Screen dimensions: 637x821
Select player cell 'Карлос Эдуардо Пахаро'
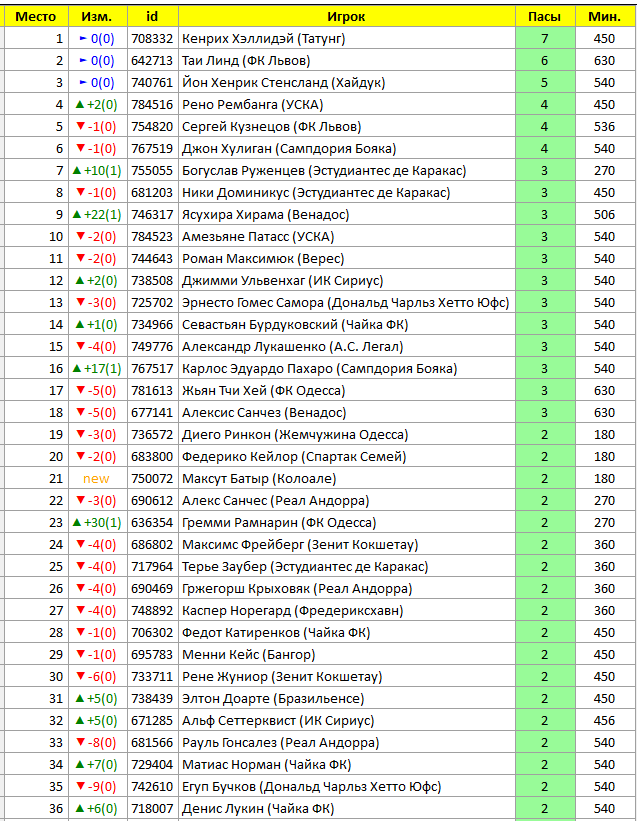coord(347,369)
